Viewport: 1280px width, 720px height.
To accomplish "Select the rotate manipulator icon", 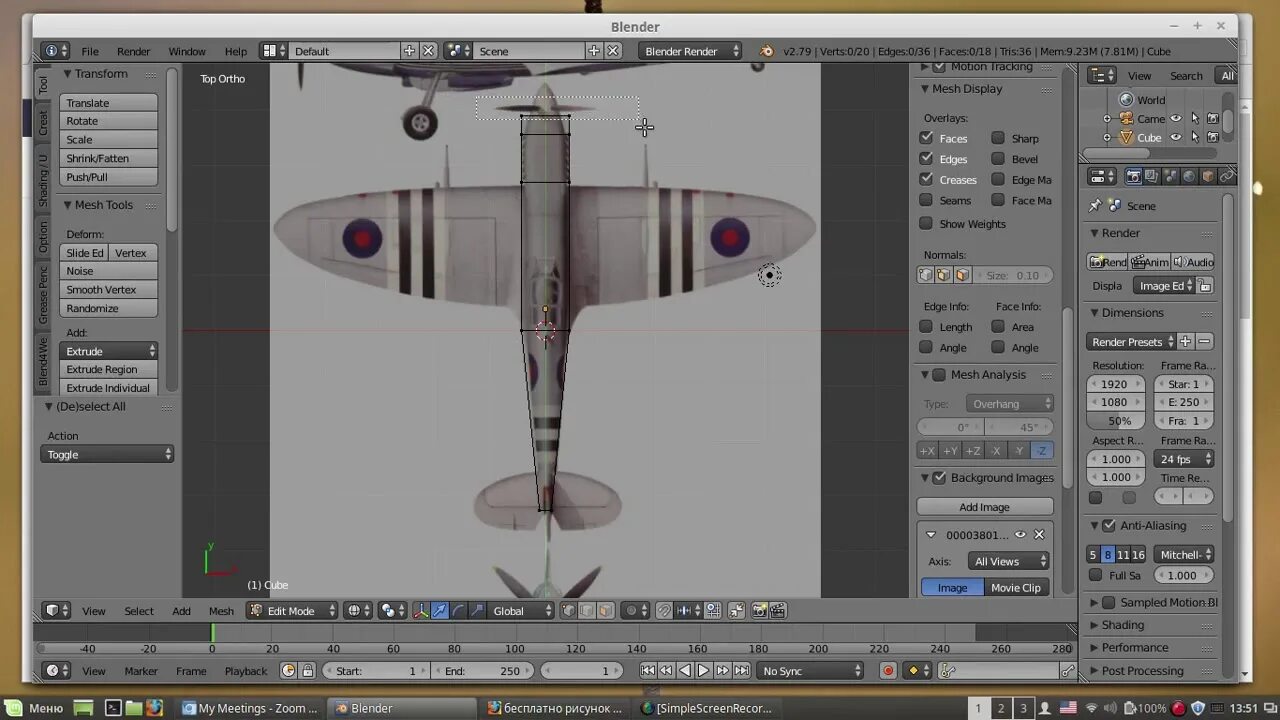I will 458,611.
